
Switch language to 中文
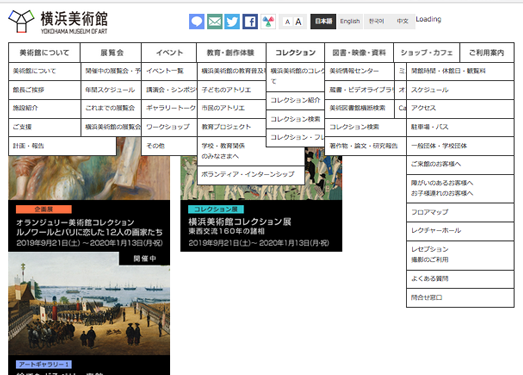pos(402,21)
